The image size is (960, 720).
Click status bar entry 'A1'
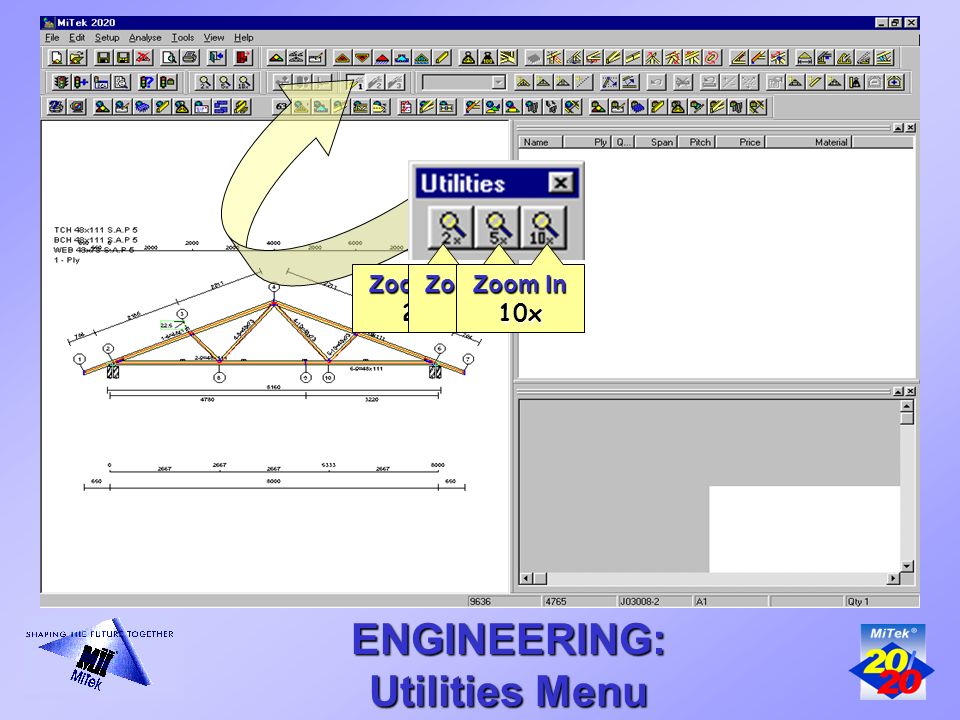click(x=702, y=601)
